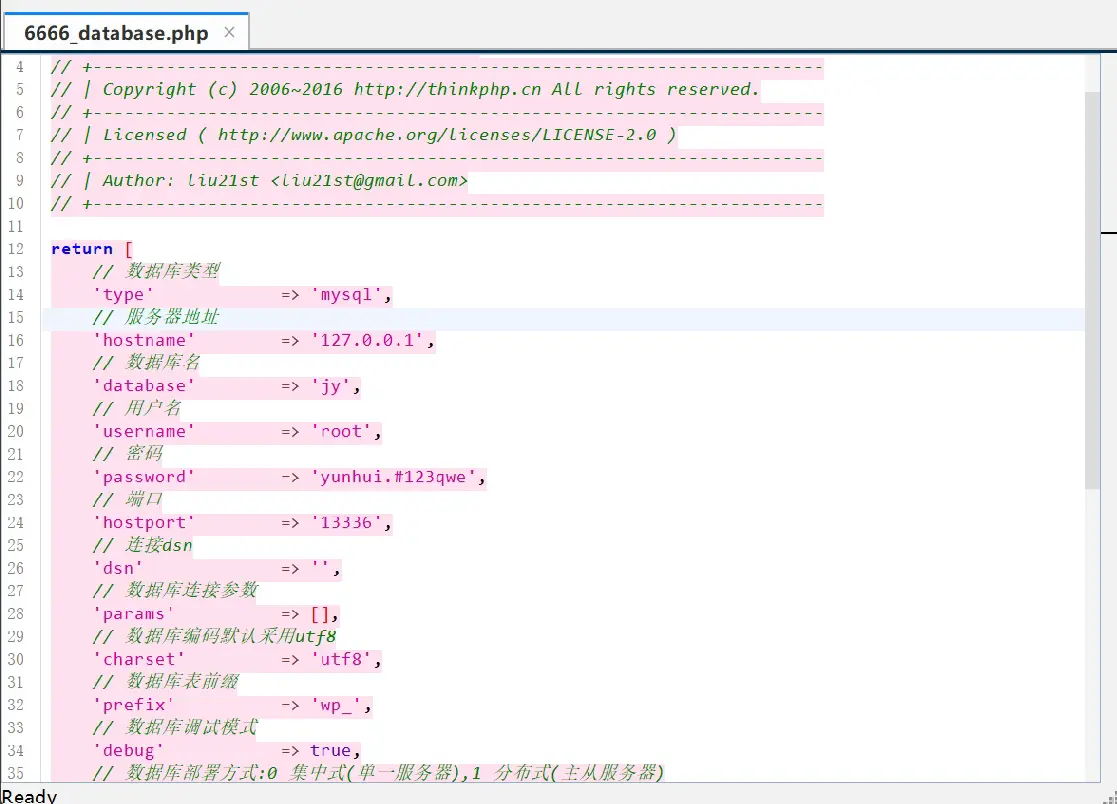Click the 'hostport' key on line 24
Screen dimensions: 1117x804
coord(144,523)
